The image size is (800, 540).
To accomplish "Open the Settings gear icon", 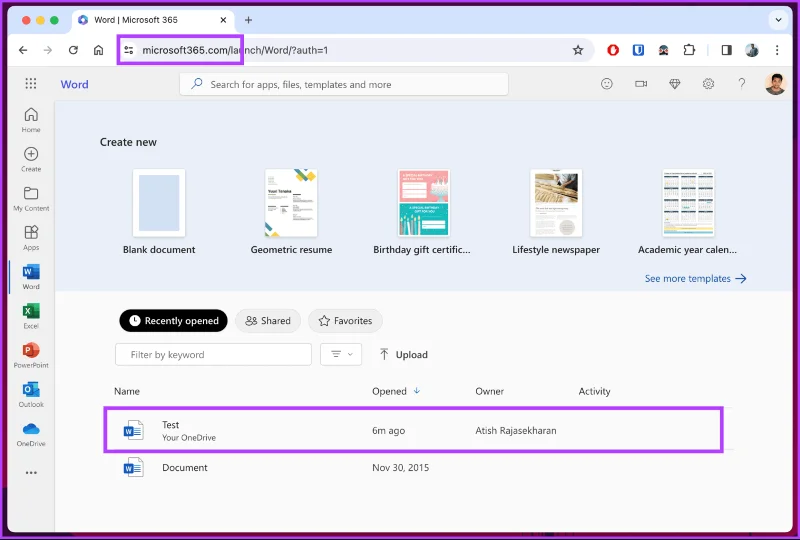I will [708, 84].
